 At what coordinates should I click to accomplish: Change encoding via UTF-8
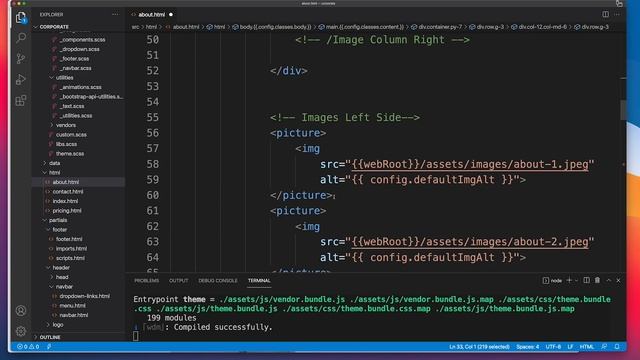click(x=553, y=347)
